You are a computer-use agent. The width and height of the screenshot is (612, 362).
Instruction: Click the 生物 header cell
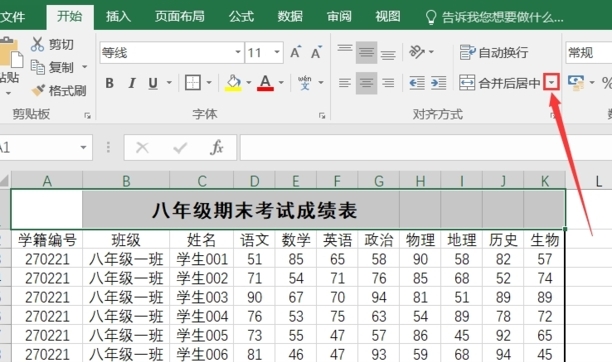point(544,240)
